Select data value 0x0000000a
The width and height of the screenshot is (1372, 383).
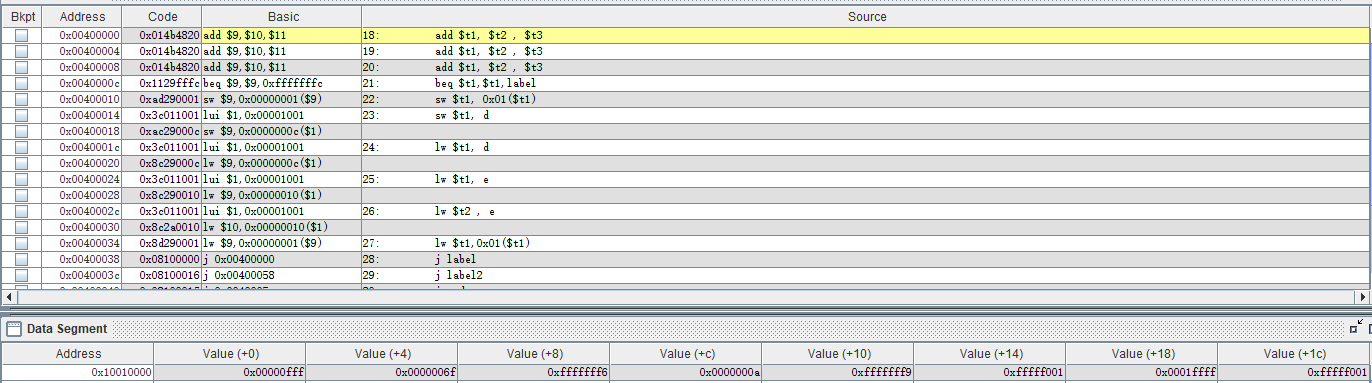pos(686,372)
